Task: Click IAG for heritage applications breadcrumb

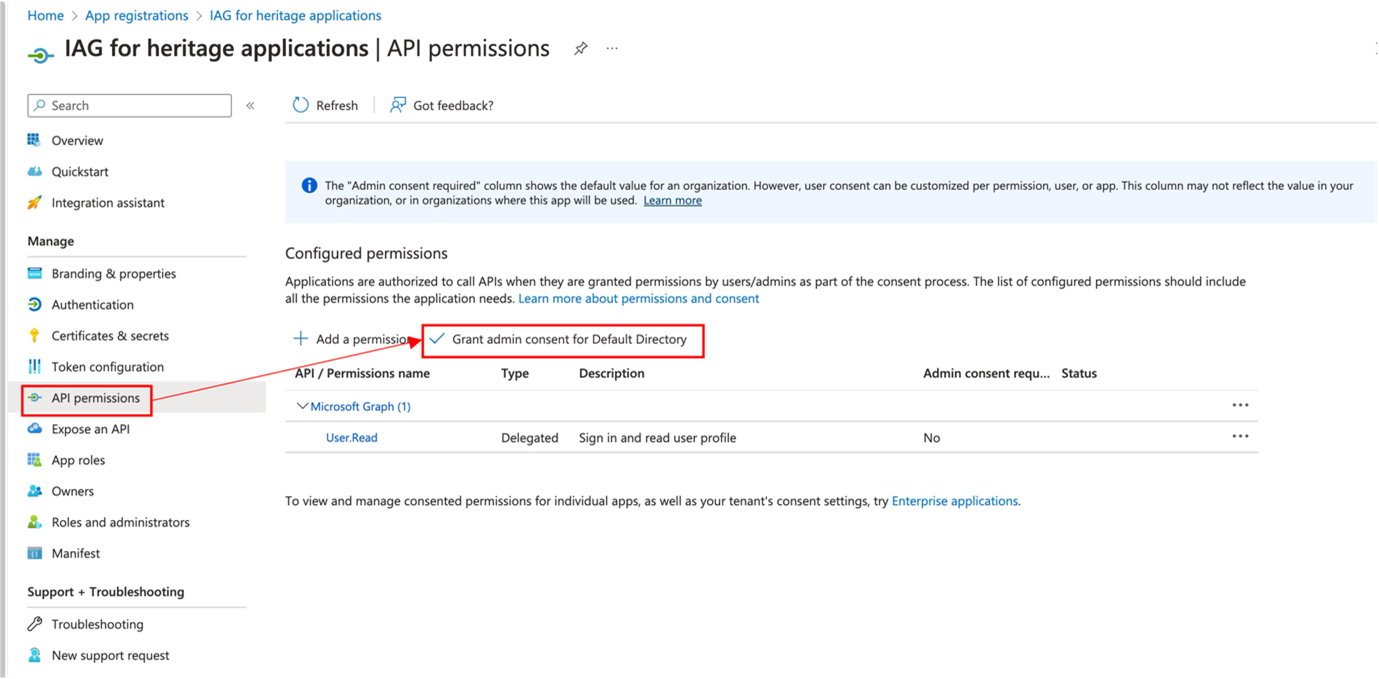Action: tap(295, 15)
